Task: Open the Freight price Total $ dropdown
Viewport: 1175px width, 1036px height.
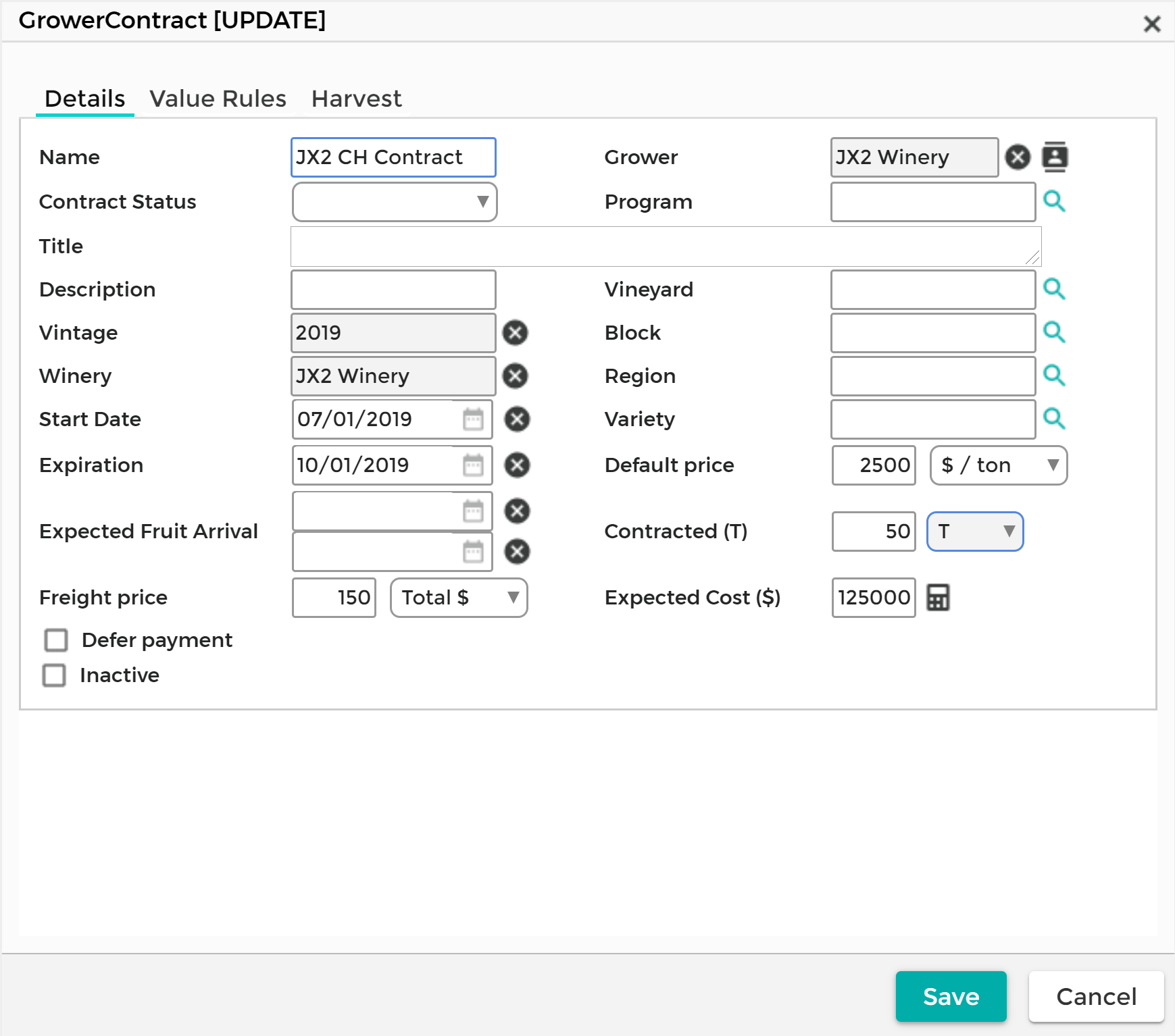Action: [459, 598]
